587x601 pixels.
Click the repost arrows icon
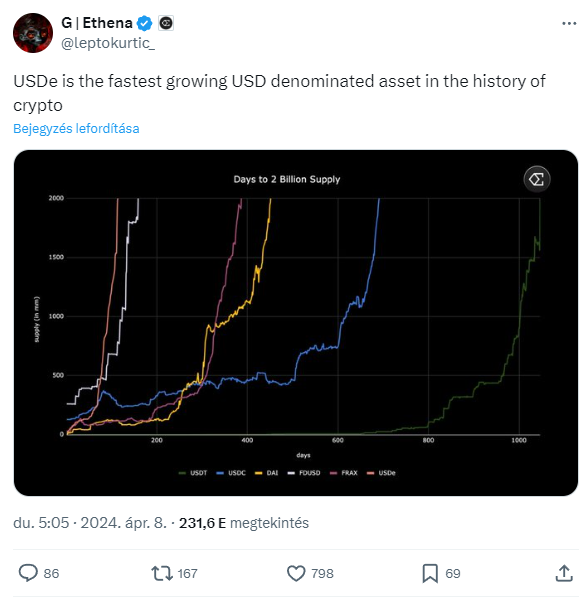(x=162, y=573)
